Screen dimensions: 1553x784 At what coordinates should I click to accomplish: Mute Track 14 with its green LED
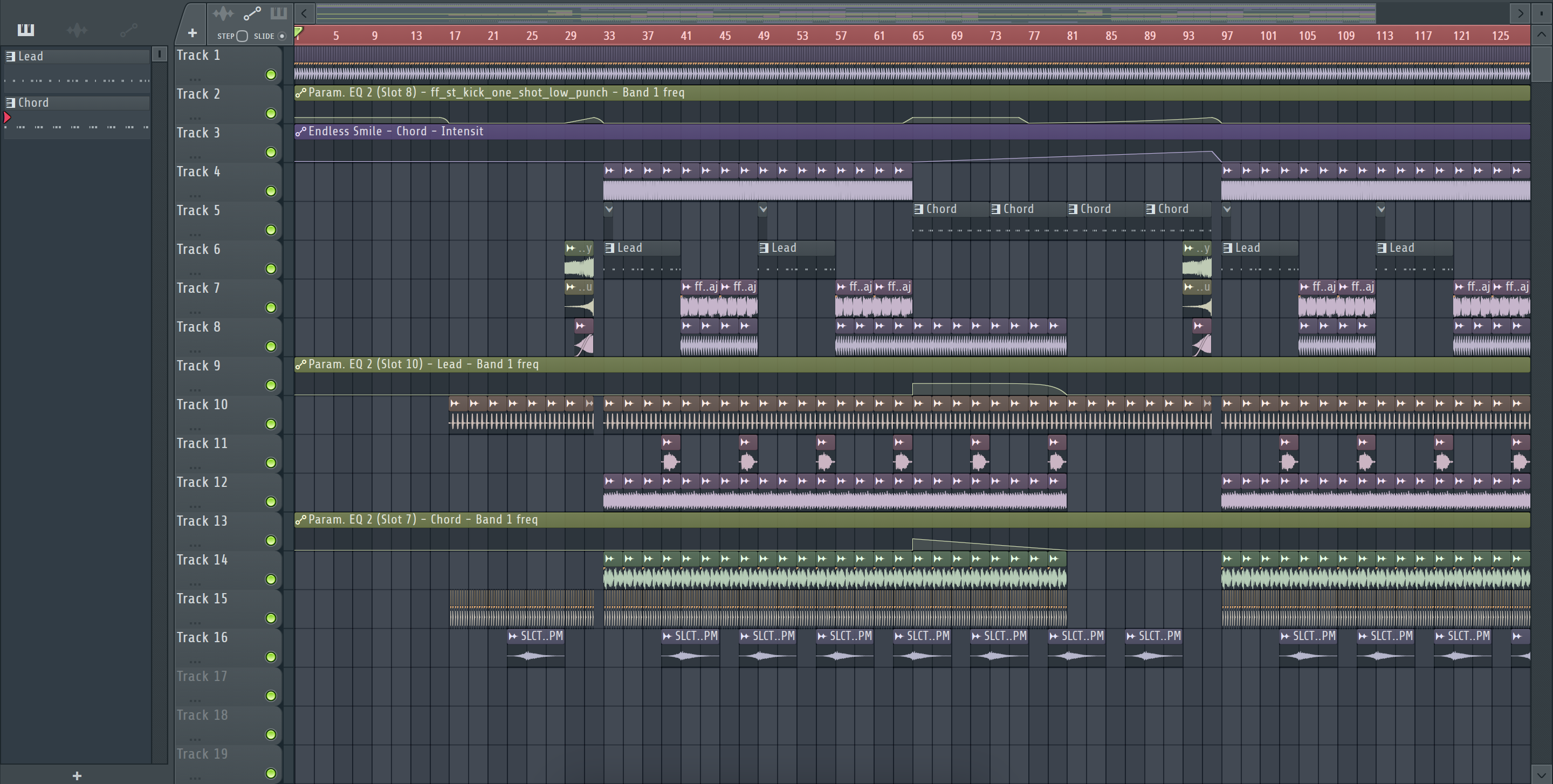(271, 579)
